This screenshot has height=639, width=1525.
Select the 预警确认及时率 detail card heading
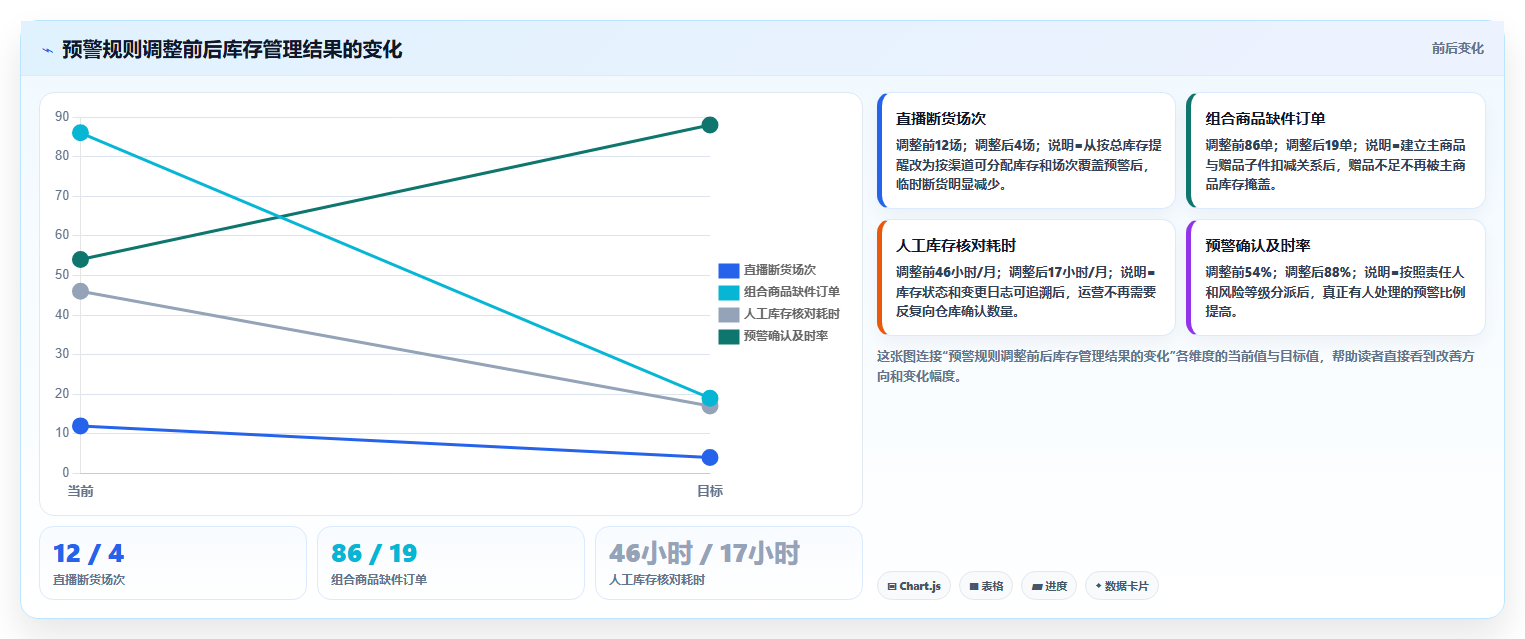click(x=1258, y=246)
